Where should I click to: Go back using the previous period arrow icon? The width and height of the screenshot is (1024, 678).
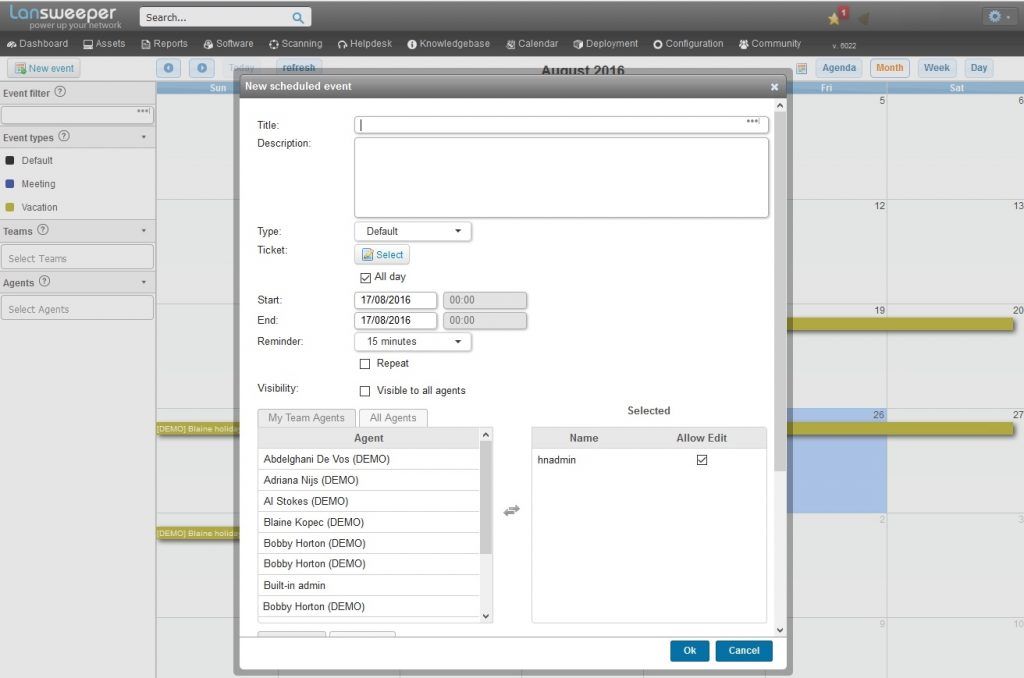(168, 68)
